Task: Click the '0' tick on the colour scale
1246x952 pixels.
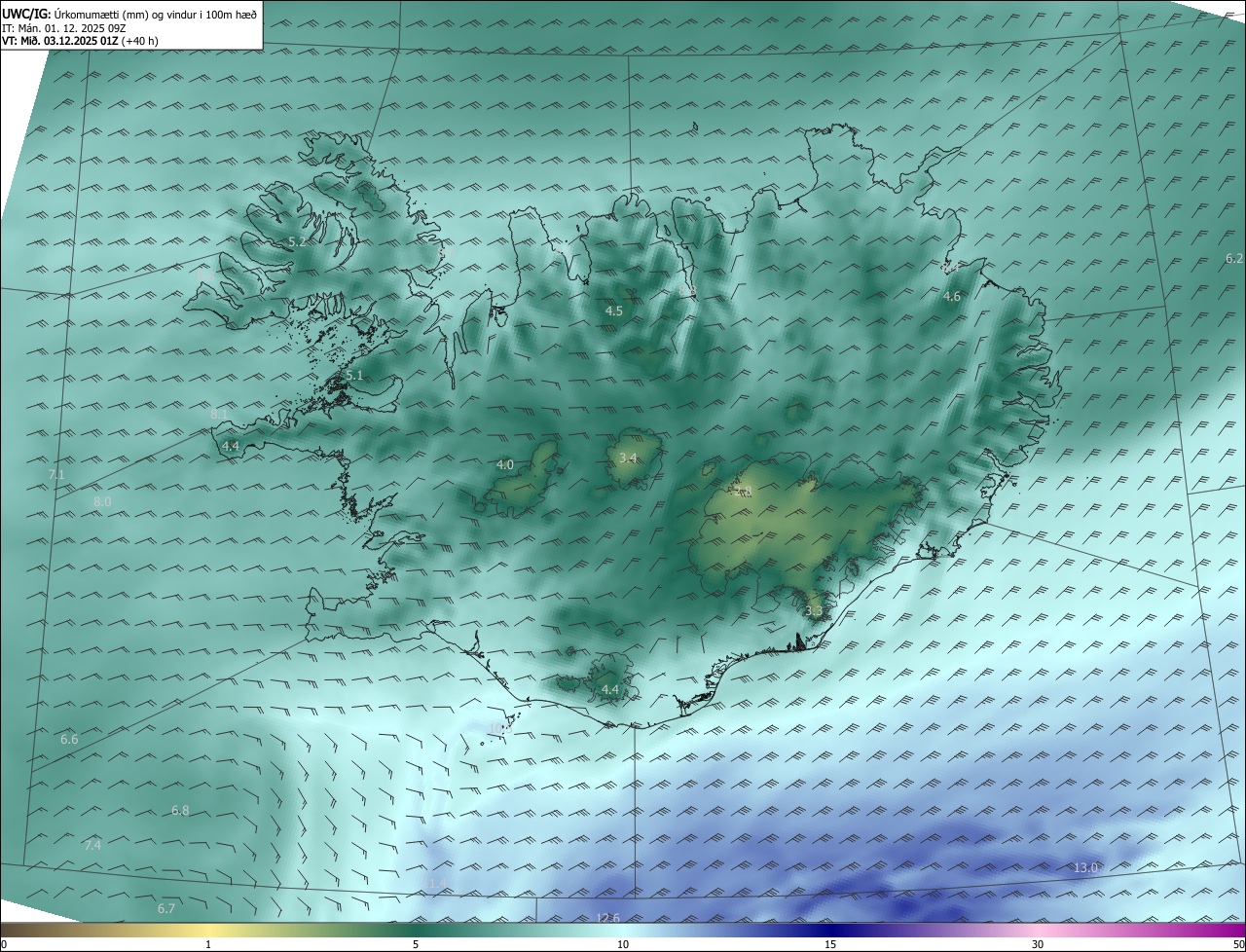Action: tap(4, 944)
